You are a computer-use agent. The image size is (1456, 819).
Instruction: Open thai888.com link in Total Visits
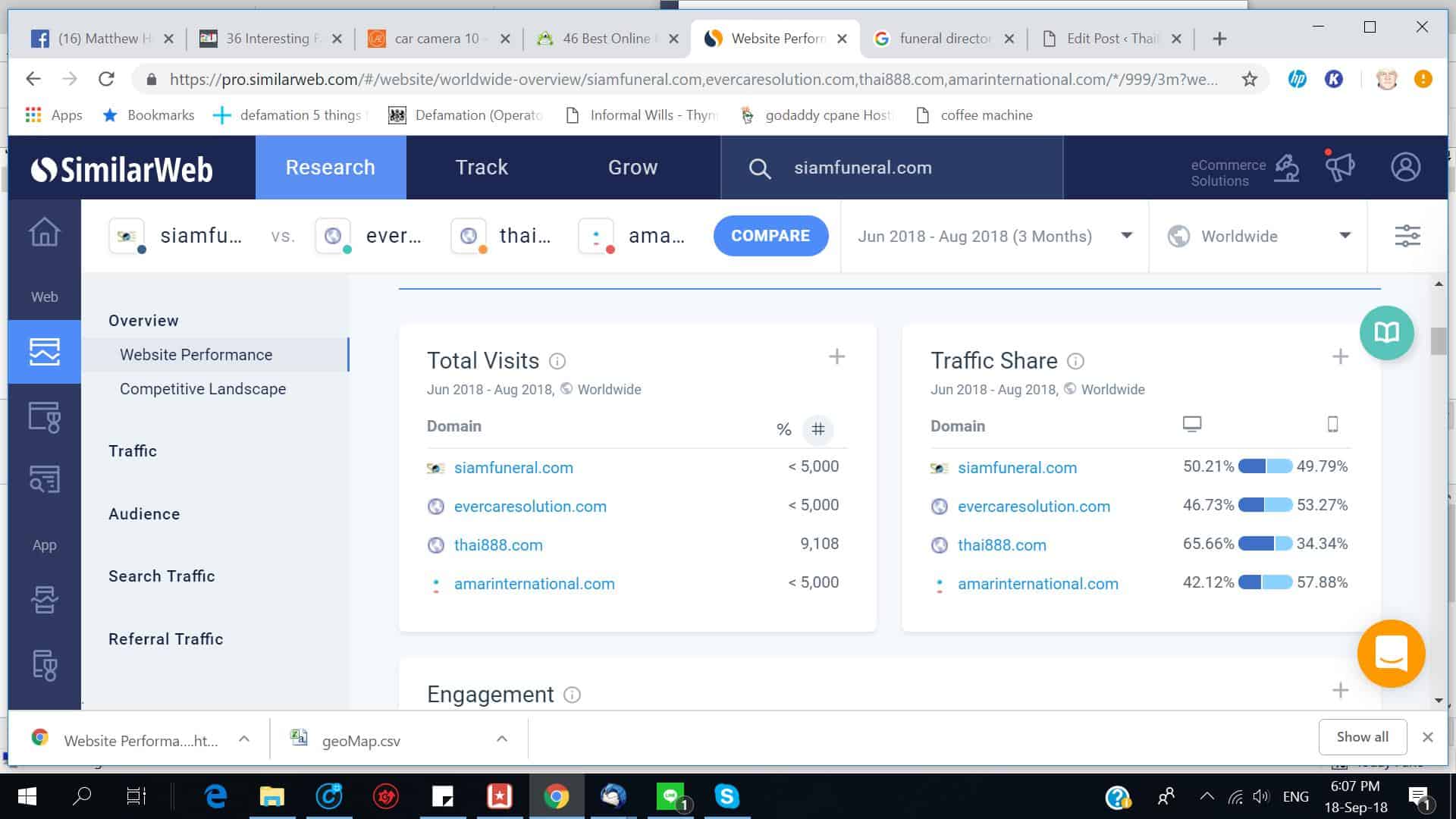click(497, 544)
